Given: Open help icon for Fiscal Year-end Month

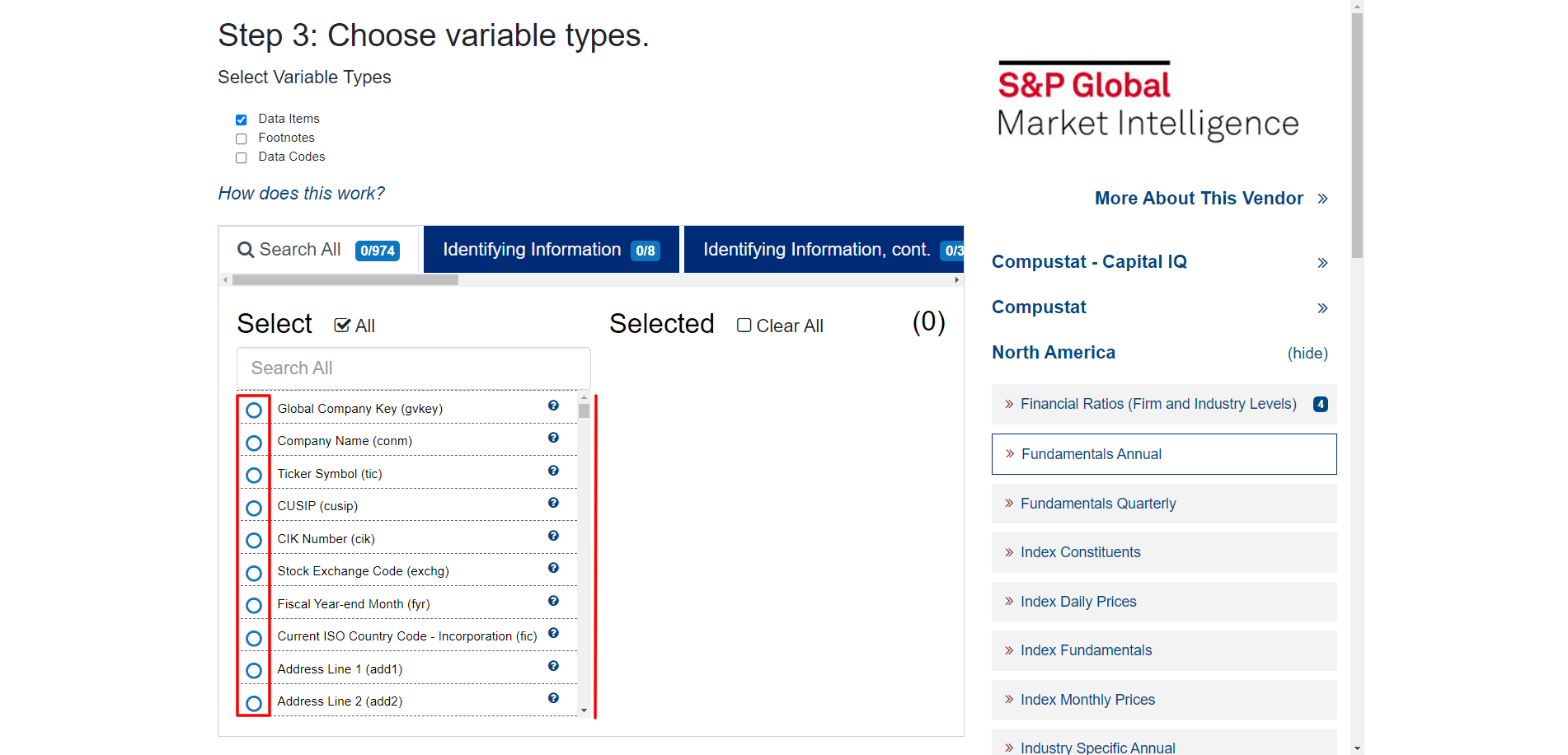Looking at the screenshot, I should click(x=553, y=601).
